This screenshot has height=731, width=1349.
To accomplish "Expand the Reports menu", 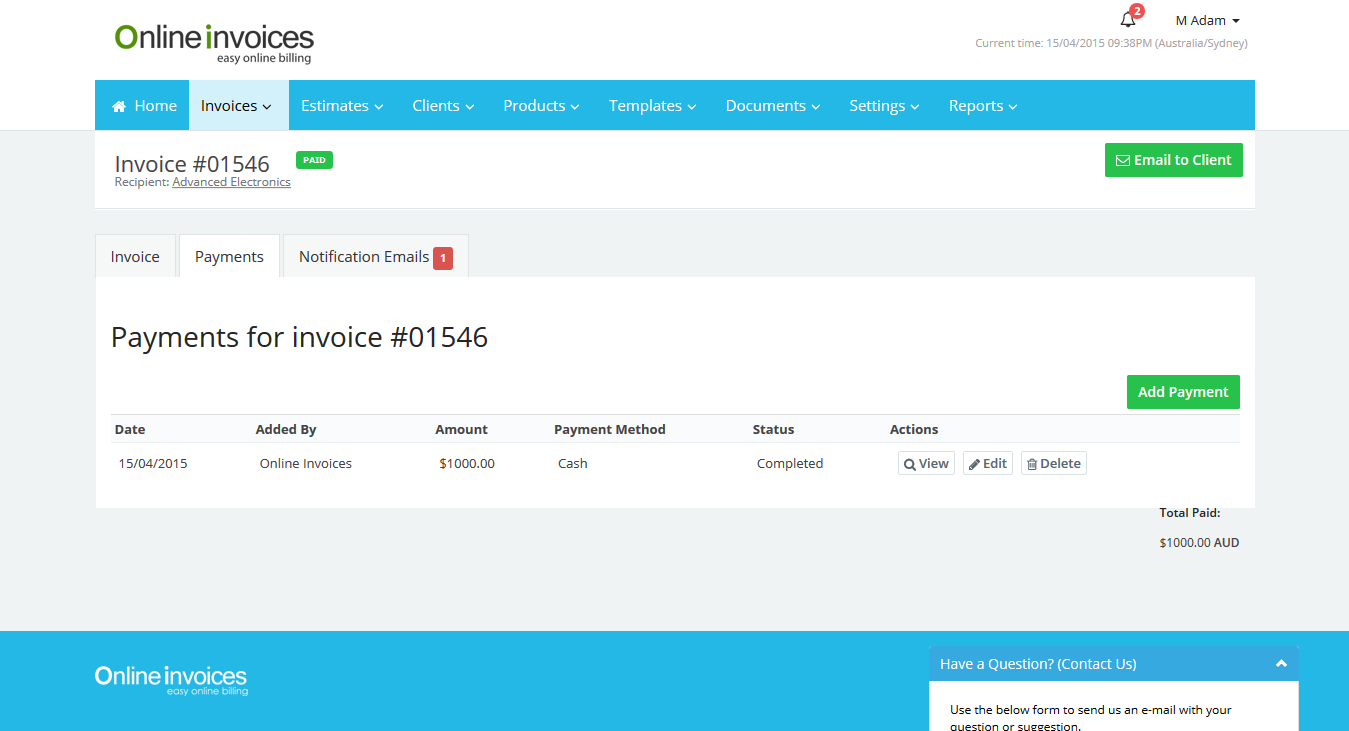I will [982, 106].
